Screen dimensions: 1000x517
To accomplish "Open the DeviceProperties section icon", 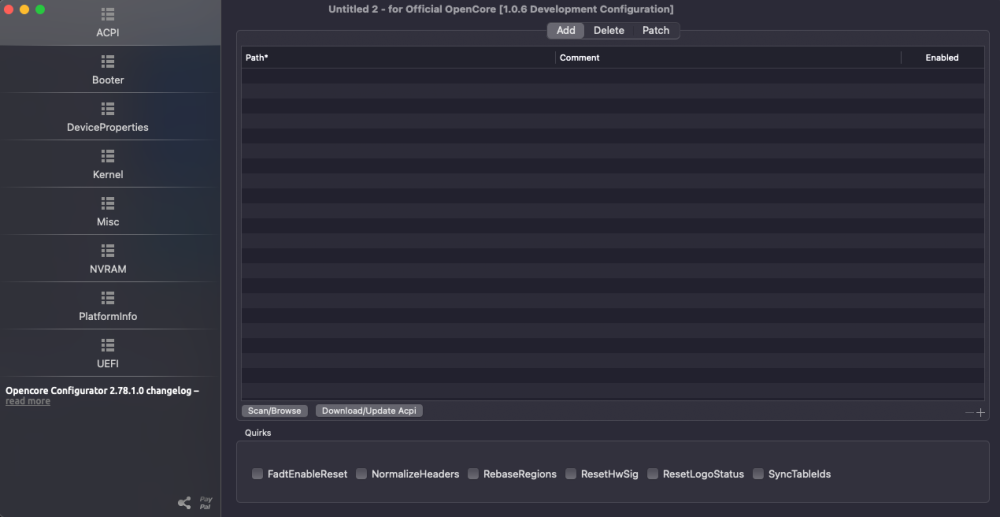I will click(x=108, y=109).
